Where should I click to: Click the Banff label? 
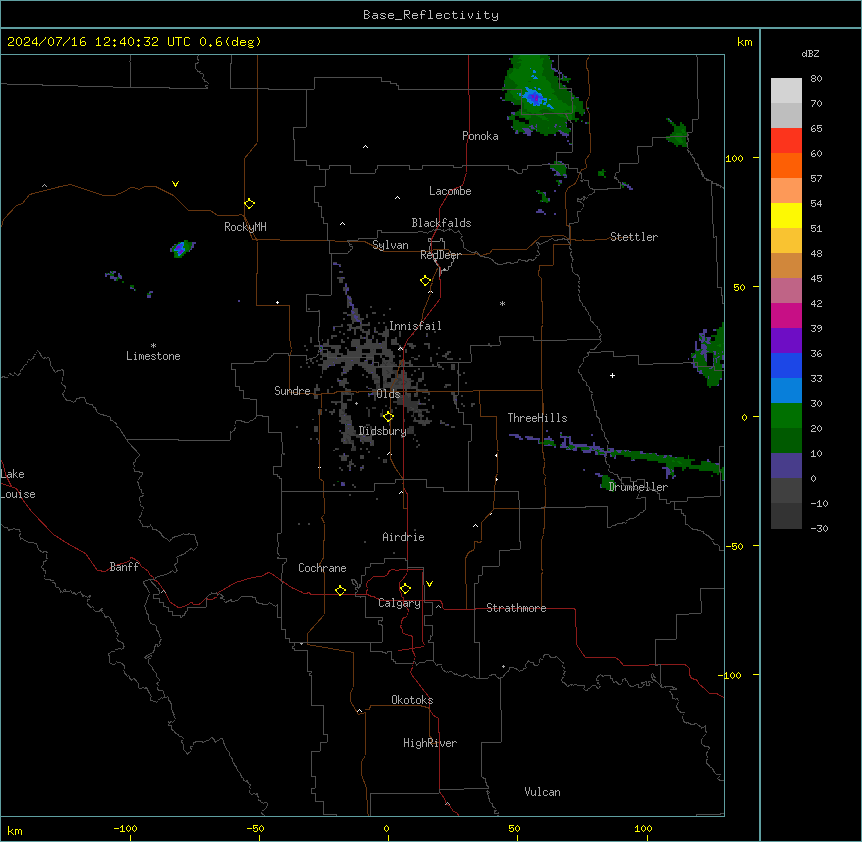click(124, 567)
